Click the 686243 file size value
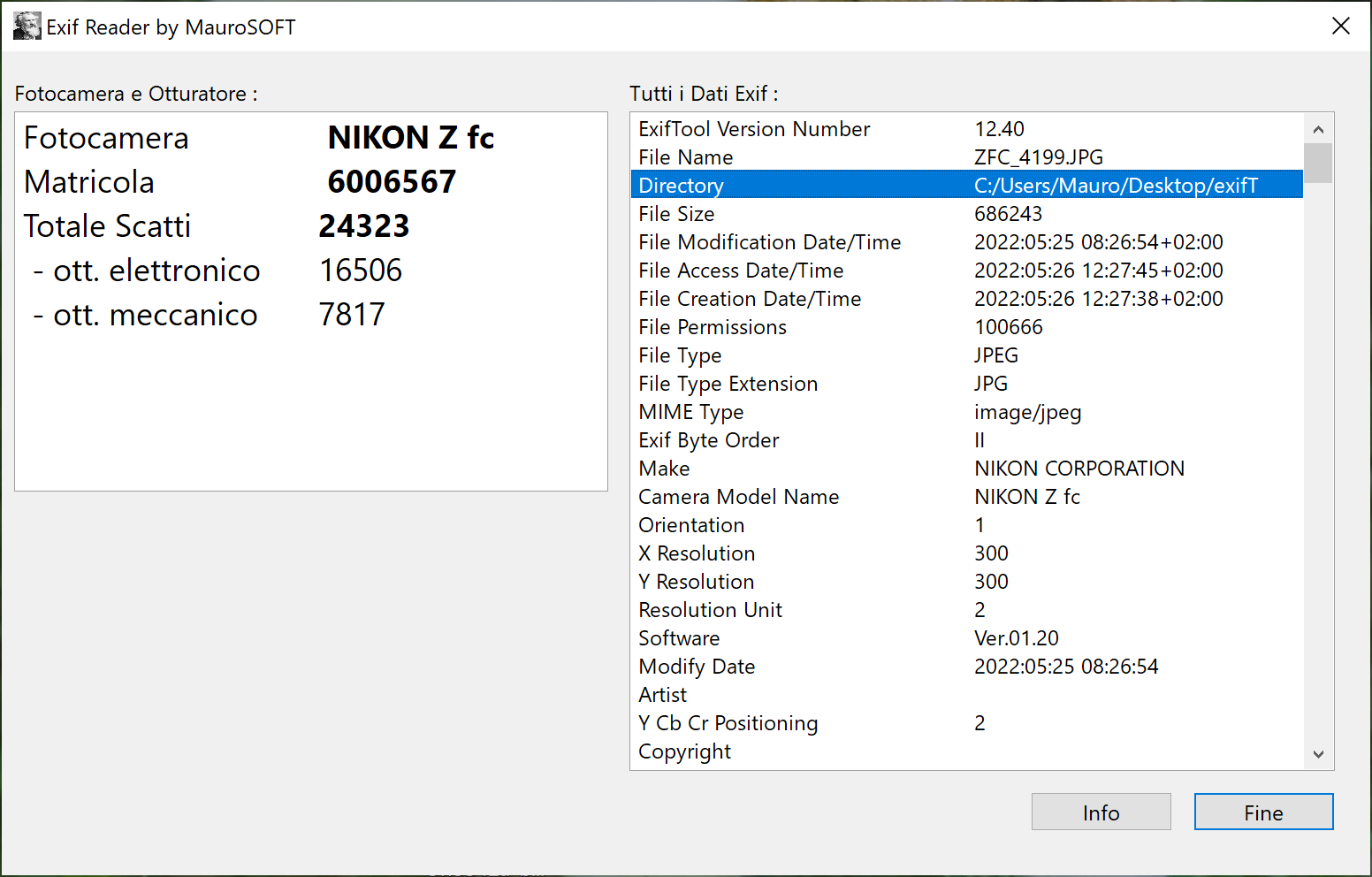1372x877 pixels. pos(1009,214)
